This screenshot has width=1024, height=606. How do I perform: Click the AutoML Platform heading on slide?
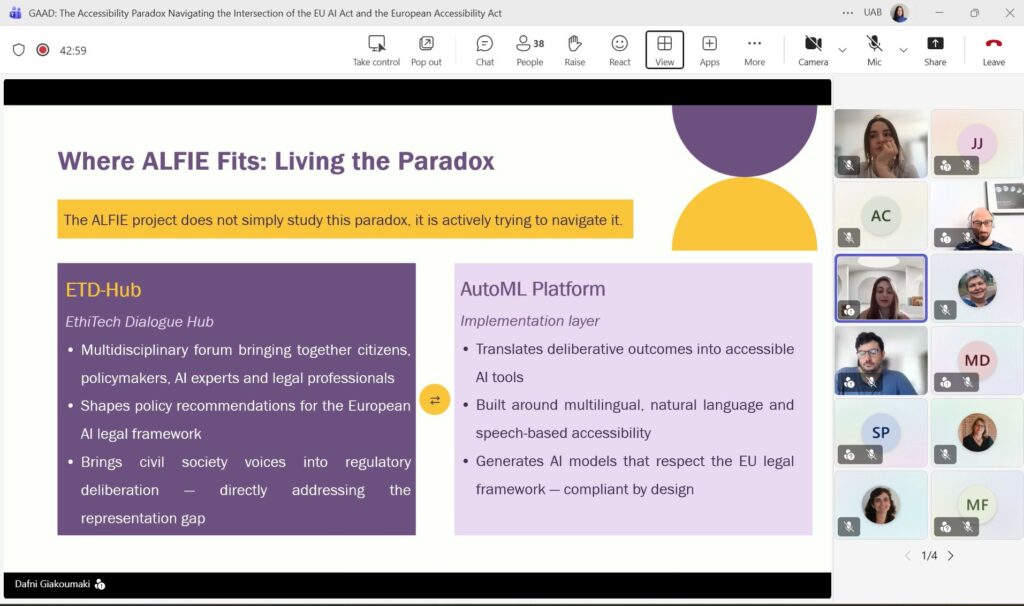[x=533, y=289]
